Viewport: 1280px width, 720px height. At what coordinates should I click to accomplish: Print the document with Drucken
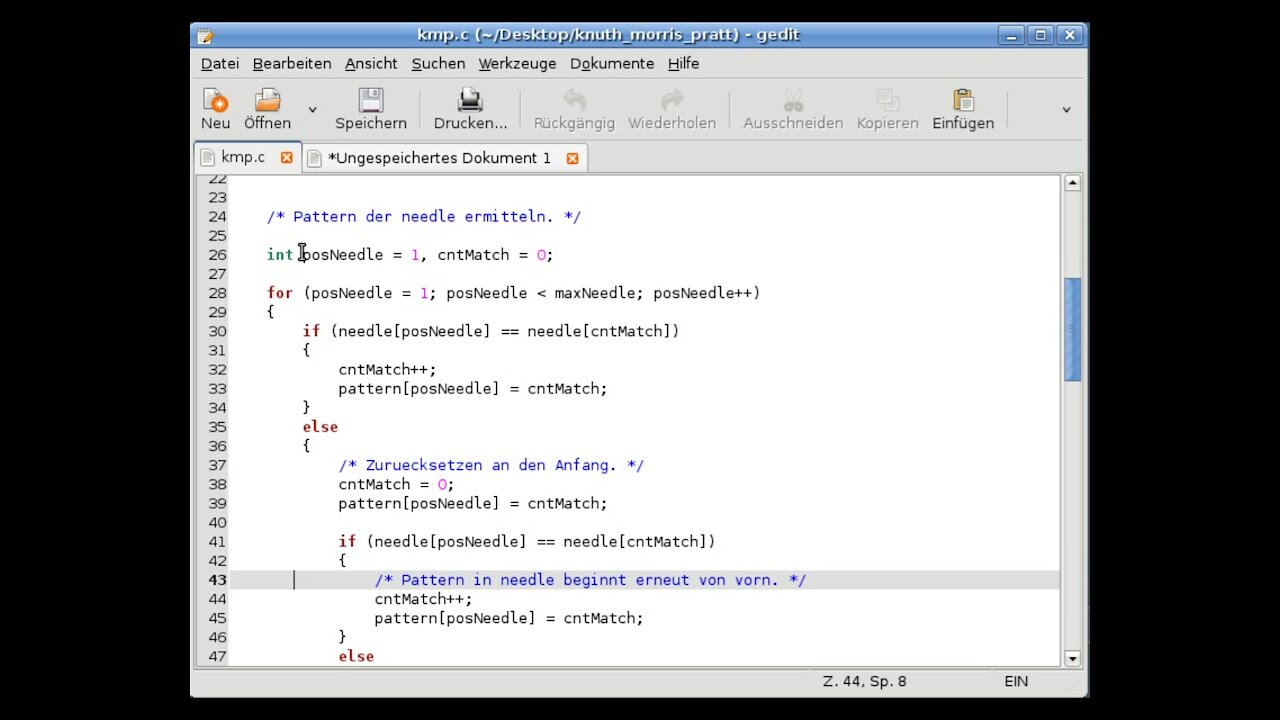point(470,109)
